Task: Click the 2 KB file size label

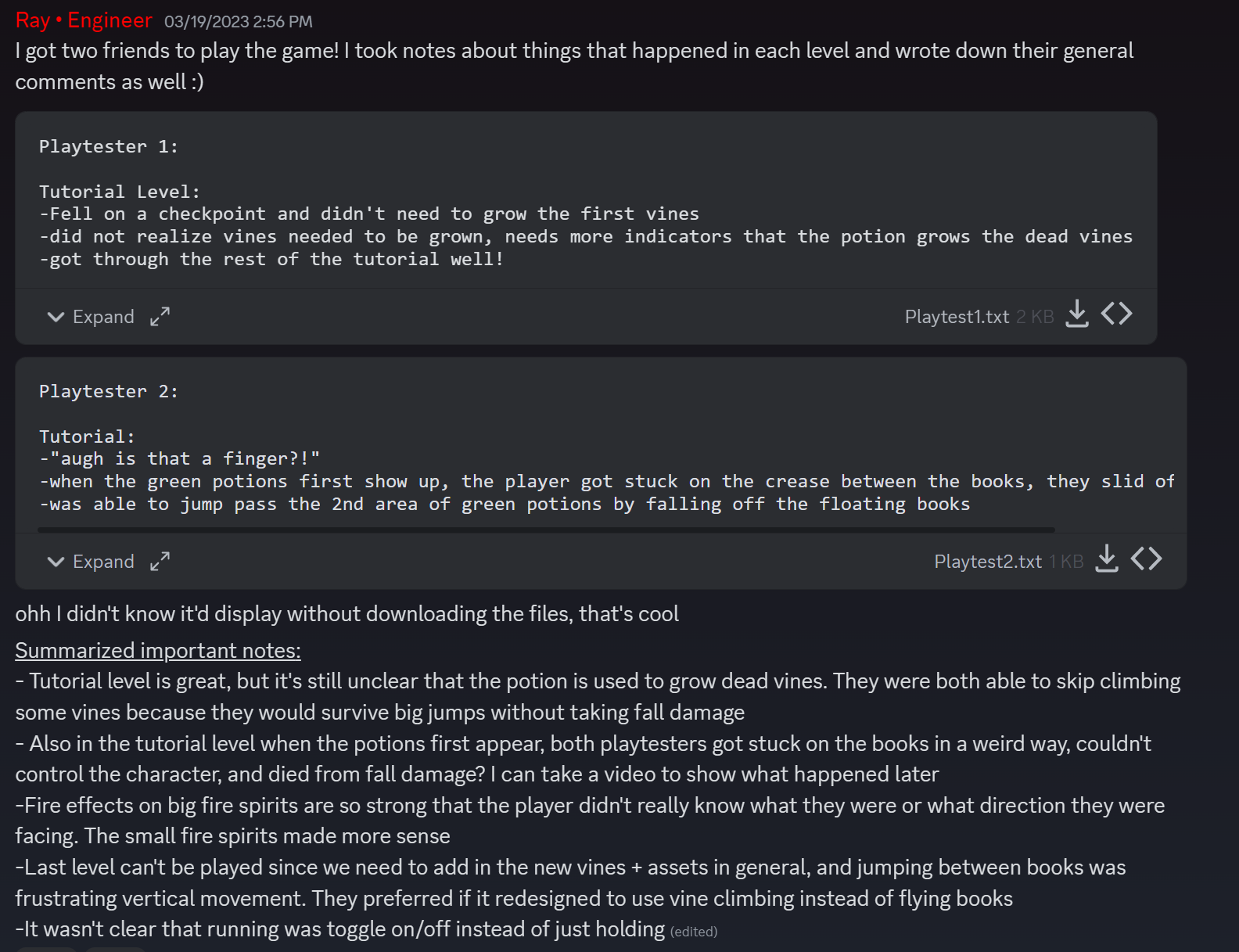Action: (1035, 317)
